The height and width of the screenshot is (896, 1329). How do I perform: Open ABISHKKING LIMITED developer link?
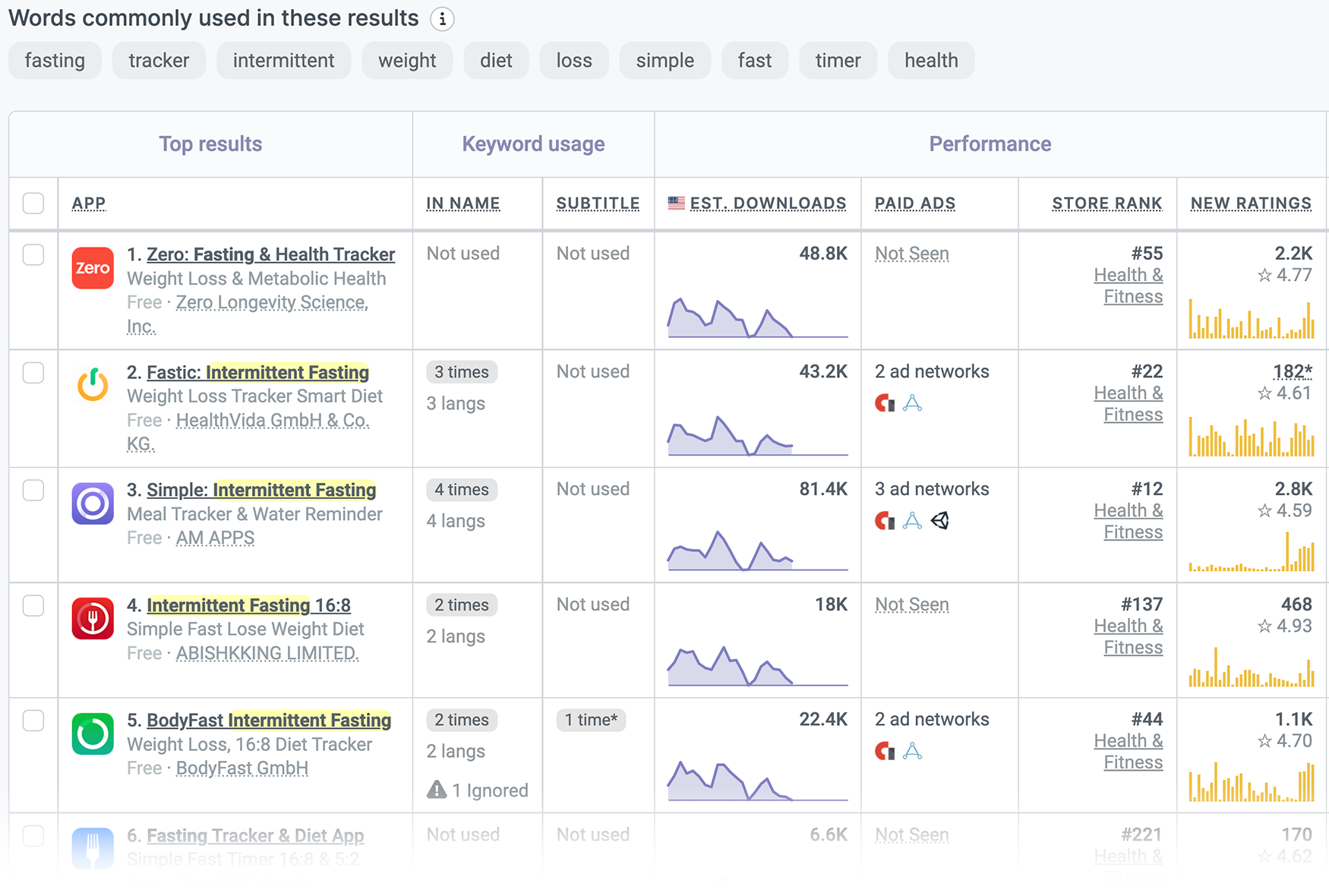pyautogui.click(x=267, y=654)
